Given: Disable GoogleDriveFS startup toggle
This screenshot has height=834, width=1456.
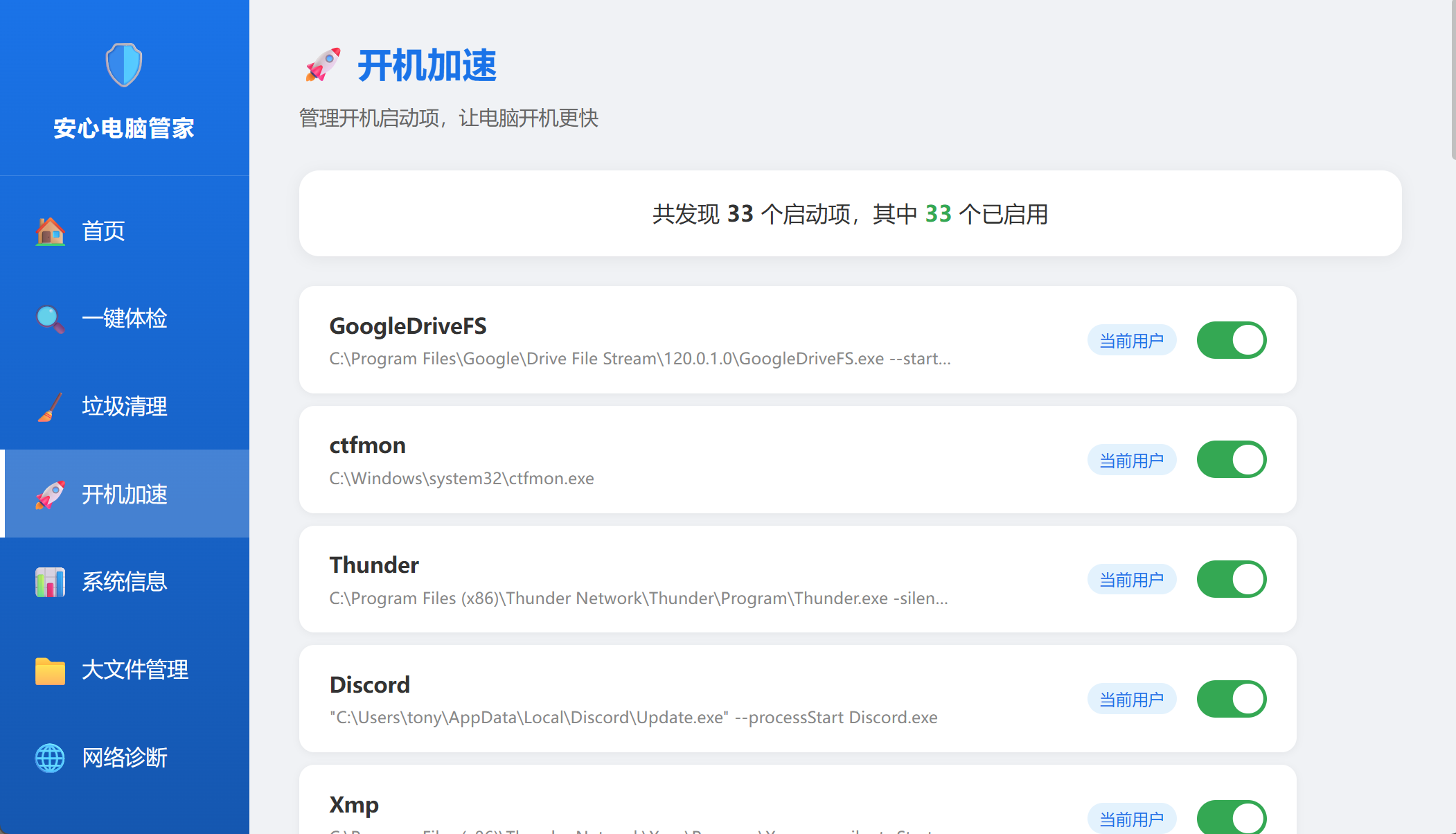Looking at the screenshot, I should [1231, 340].
